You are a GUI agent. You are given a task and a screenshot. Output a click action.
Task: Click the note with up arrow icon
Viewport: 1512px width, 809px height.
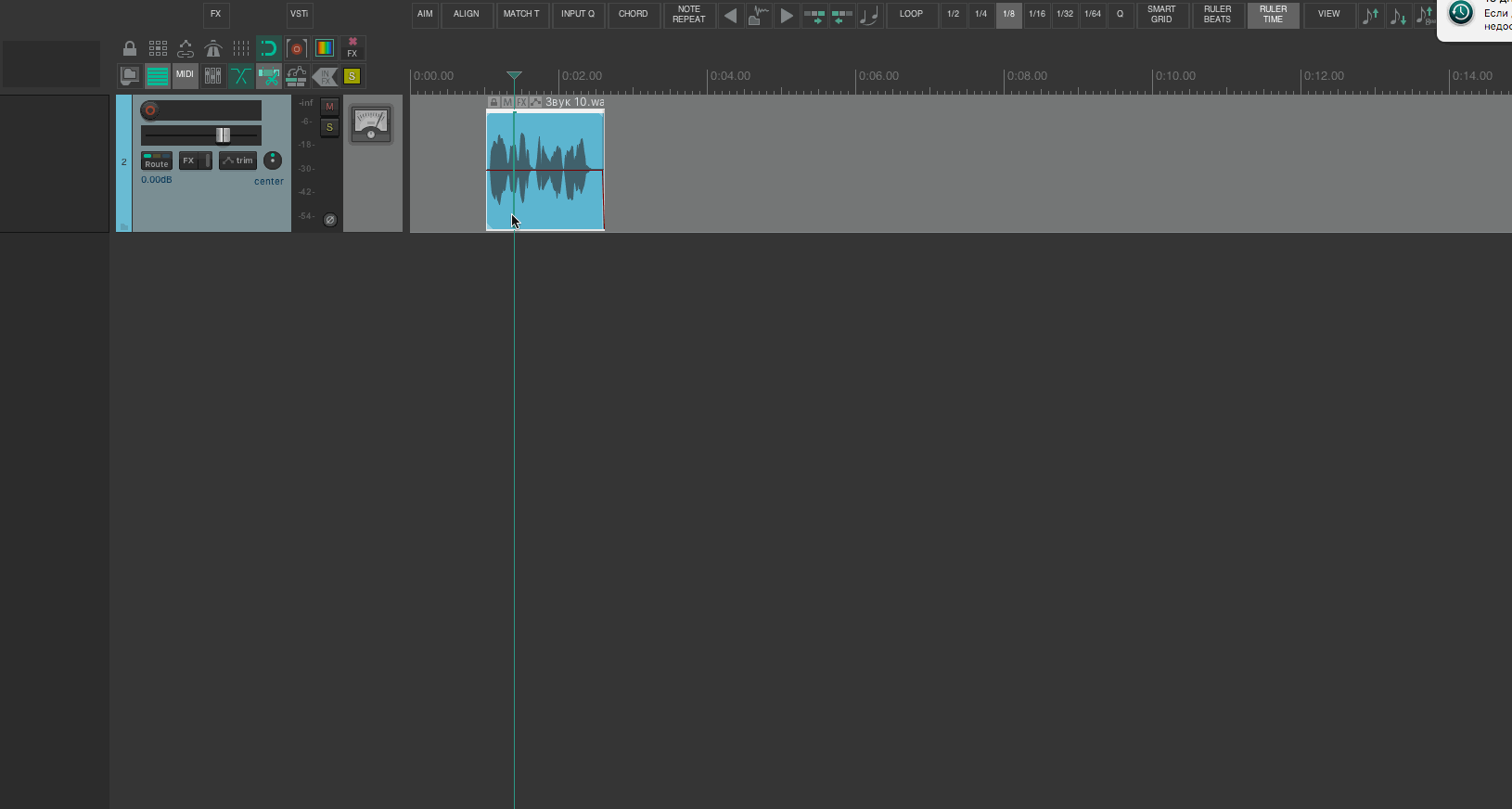pos(1371,15)
